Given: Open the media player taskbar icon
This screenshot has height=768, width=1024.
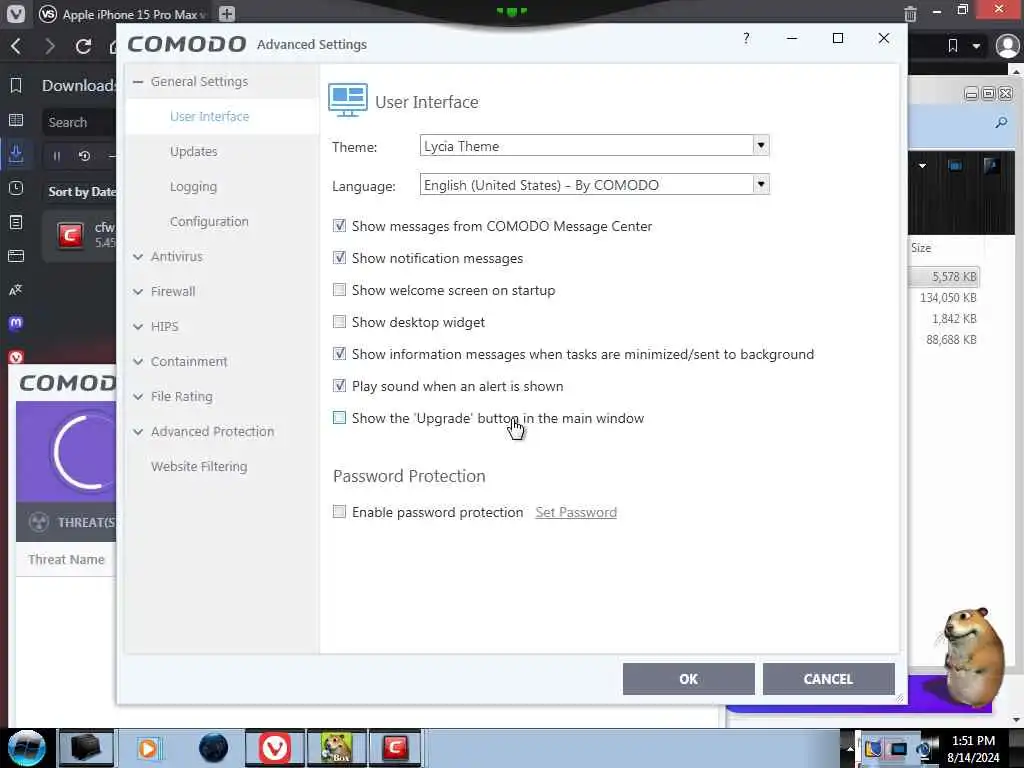Looking at the screenshot, I should point(148,748).
